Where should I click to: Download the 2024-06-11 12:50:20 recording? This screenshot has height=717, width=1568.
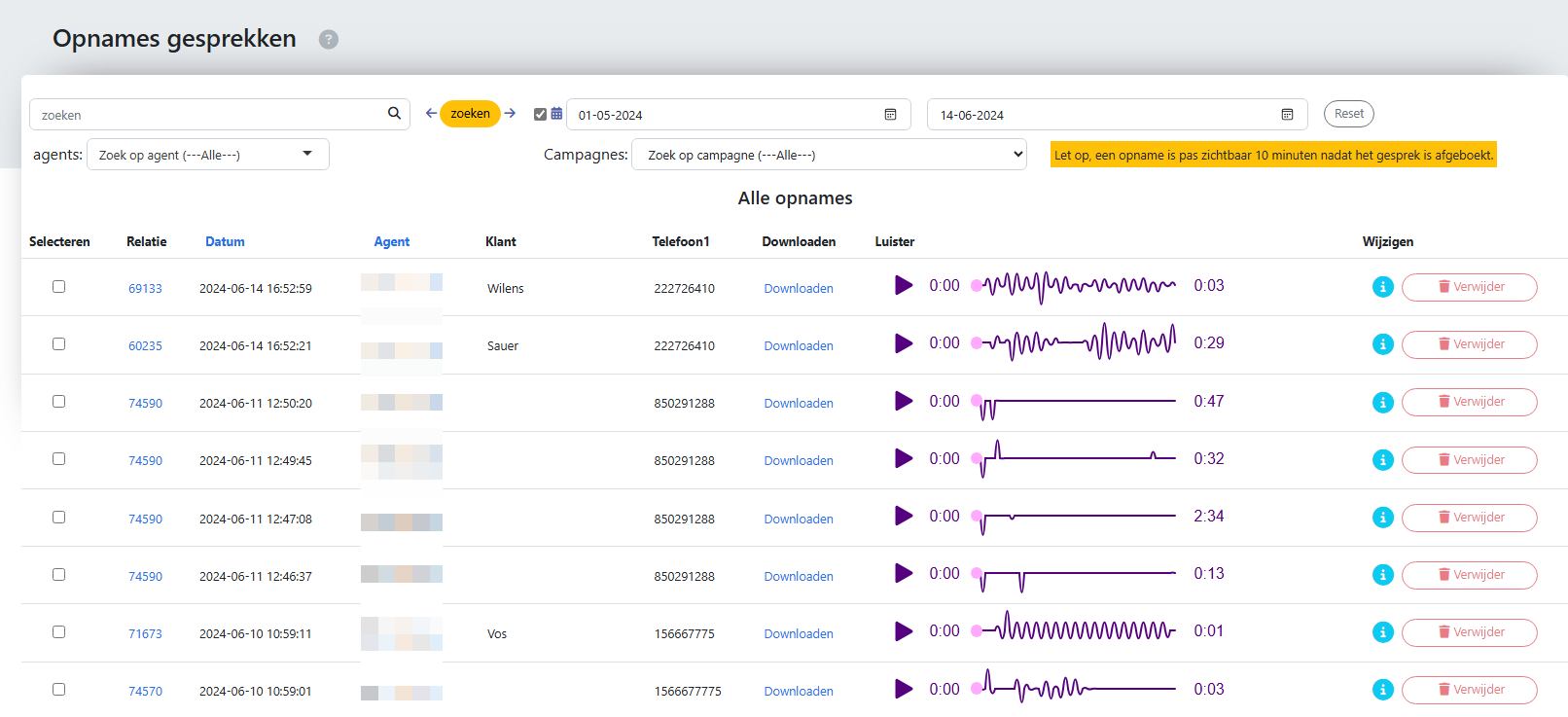[x=799, y=403]
